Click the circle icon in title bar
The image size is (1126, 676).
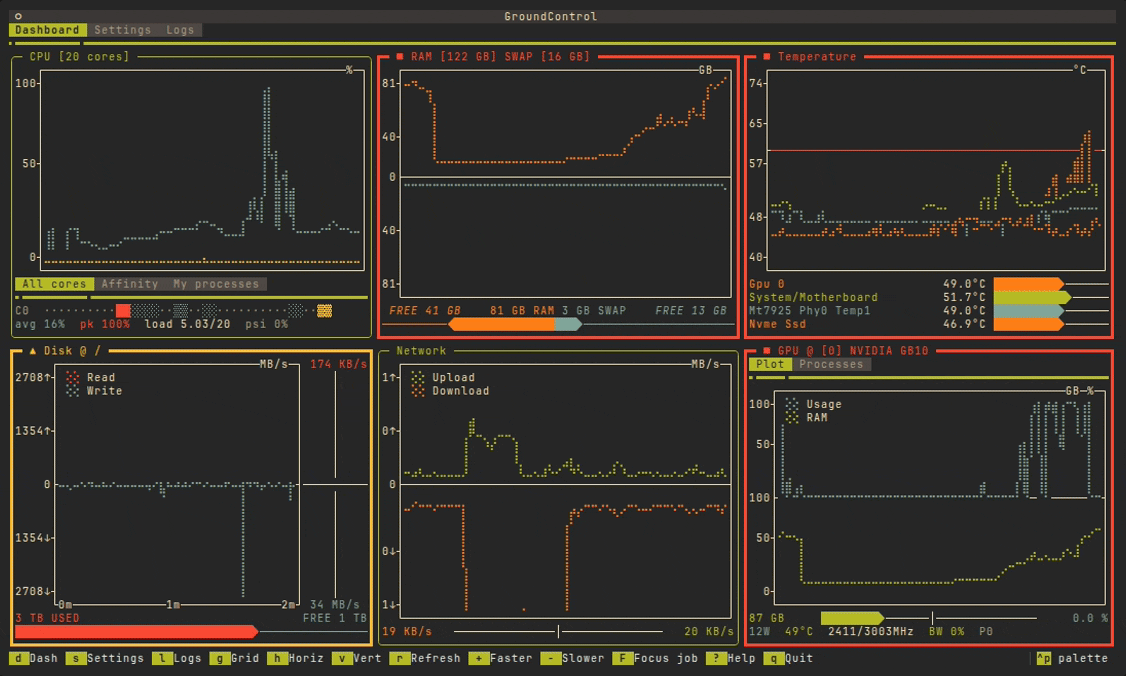pos(18,16)
